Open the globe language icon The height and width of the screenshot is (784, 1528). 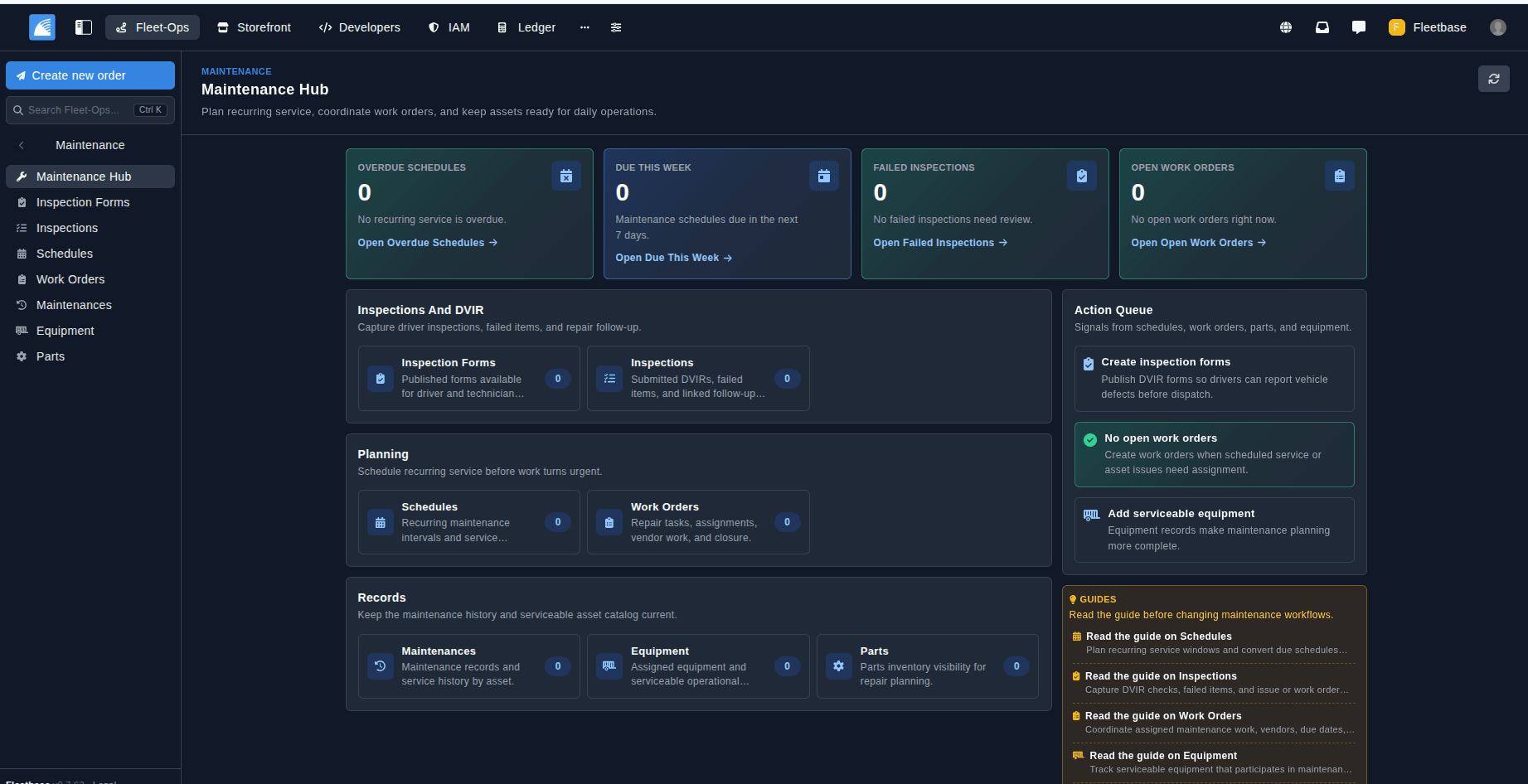[x=1286, y=27]
